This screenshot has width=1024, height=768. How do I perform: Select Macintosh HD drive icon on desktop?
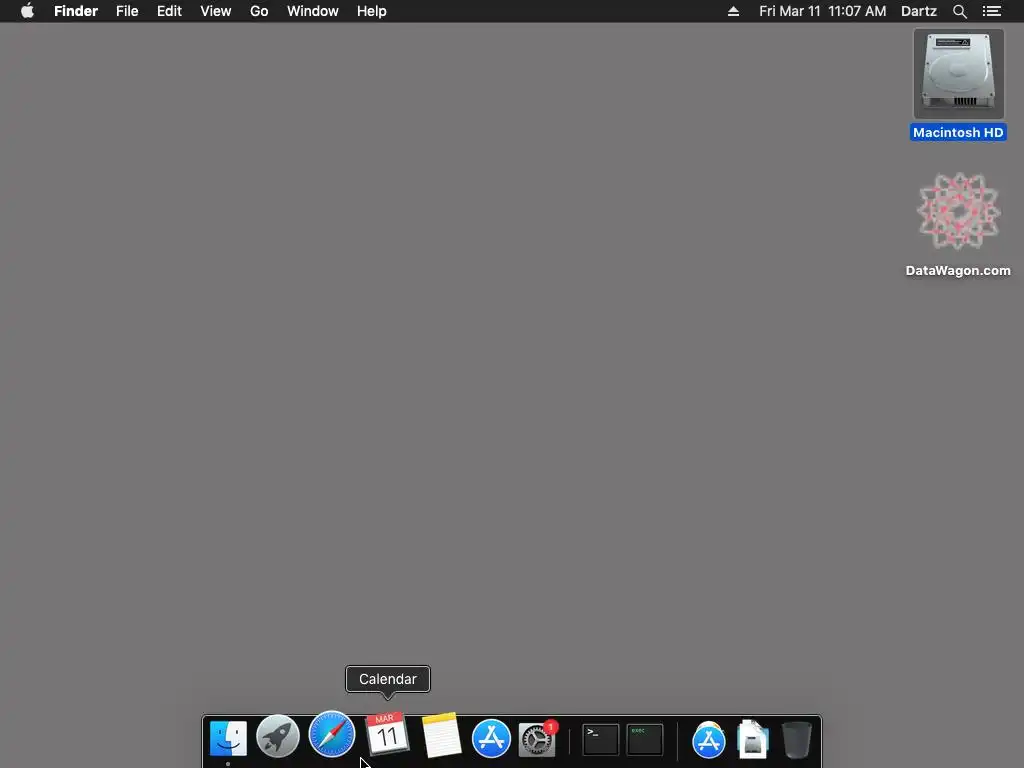(958, 74)
